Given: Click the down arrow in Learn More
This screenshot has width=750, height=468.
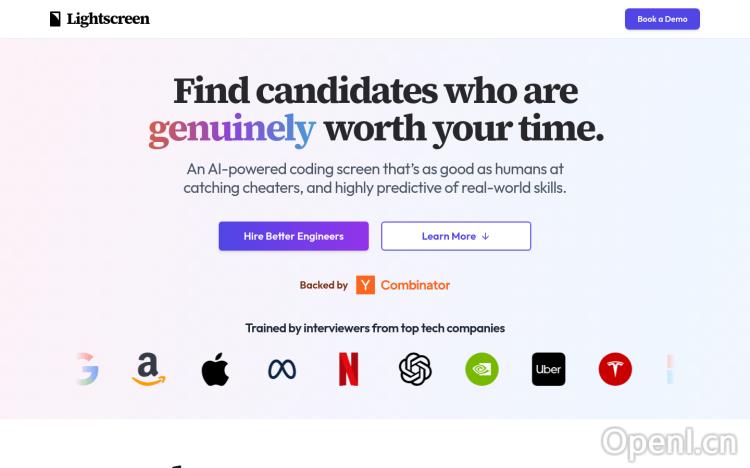Looking at the screenshot, I should pyautogui.click(x=486, y=236).
